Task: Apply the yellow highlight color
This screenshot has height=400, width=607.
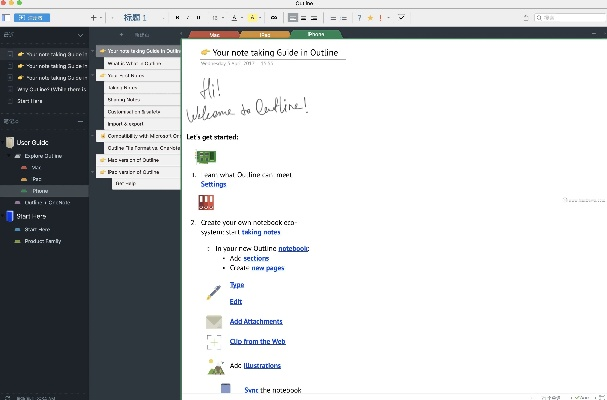Action: point(252,18)
